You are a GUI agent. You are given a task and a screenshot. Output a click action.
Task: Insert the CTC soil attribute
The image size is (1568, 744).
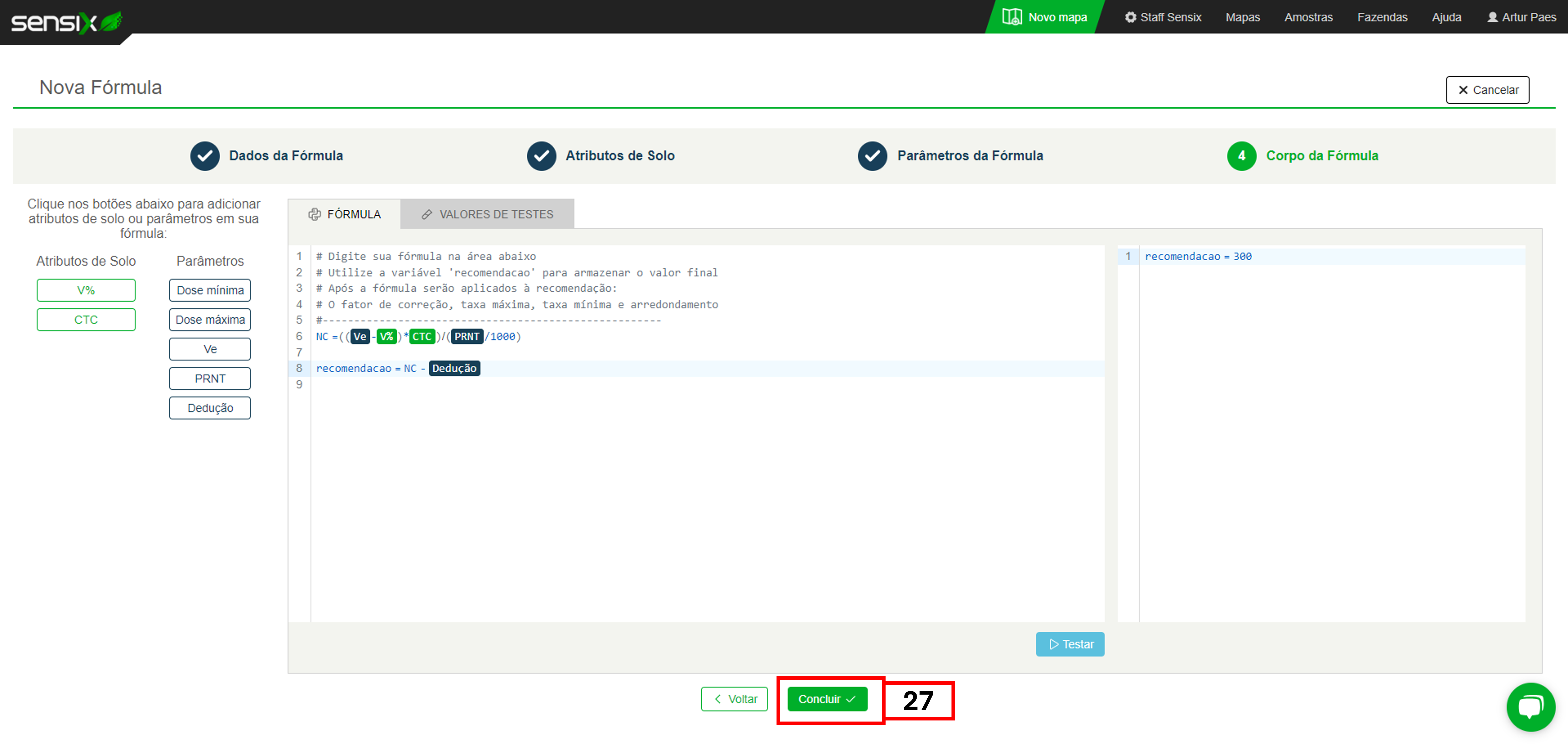point(86,320)
